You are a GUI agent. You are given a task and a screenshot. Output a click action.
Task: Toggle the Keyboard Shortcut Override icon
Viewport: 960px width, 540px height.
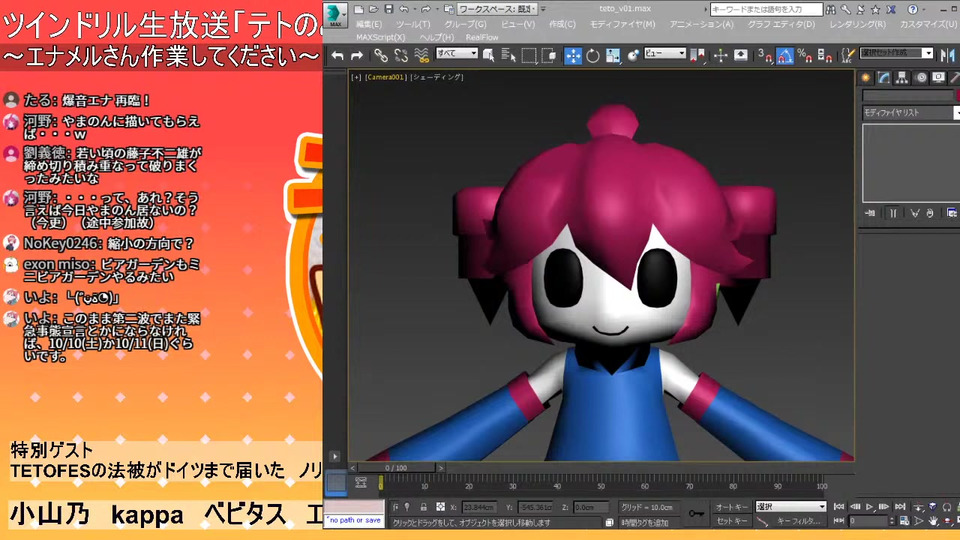click(741, 56)
